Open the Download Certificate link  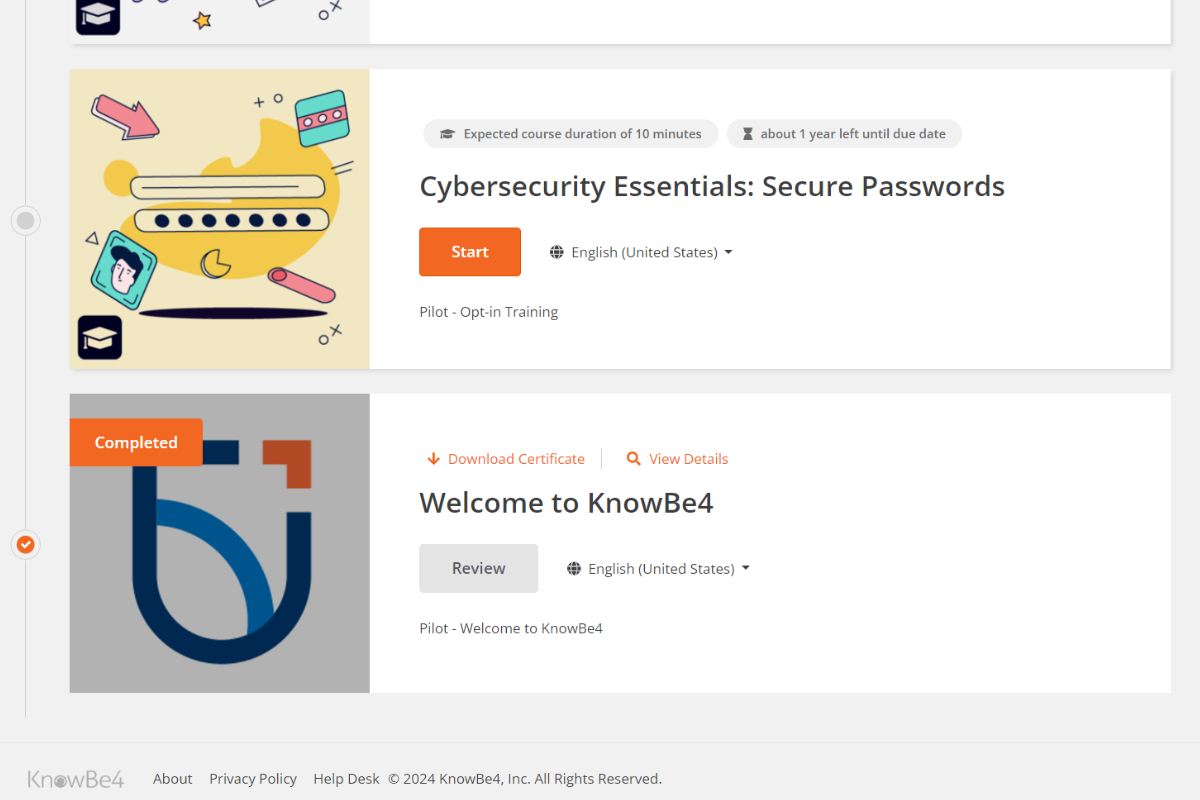pyautogui.click(x=515, y=459)
